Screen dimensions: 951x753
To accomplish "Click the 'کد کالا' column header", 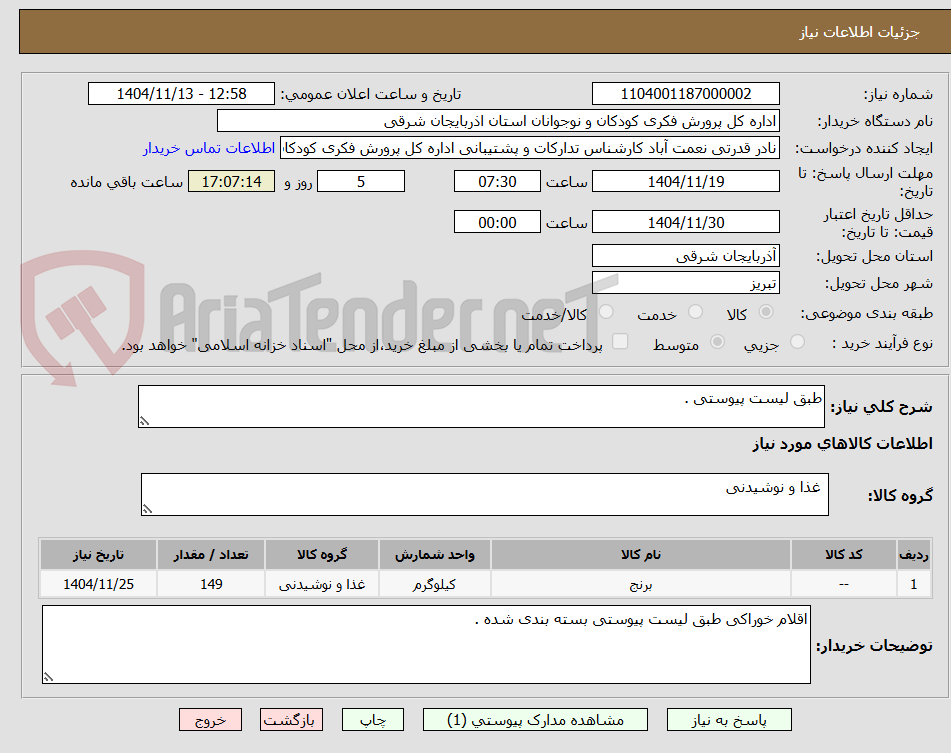I will point(844,555).
